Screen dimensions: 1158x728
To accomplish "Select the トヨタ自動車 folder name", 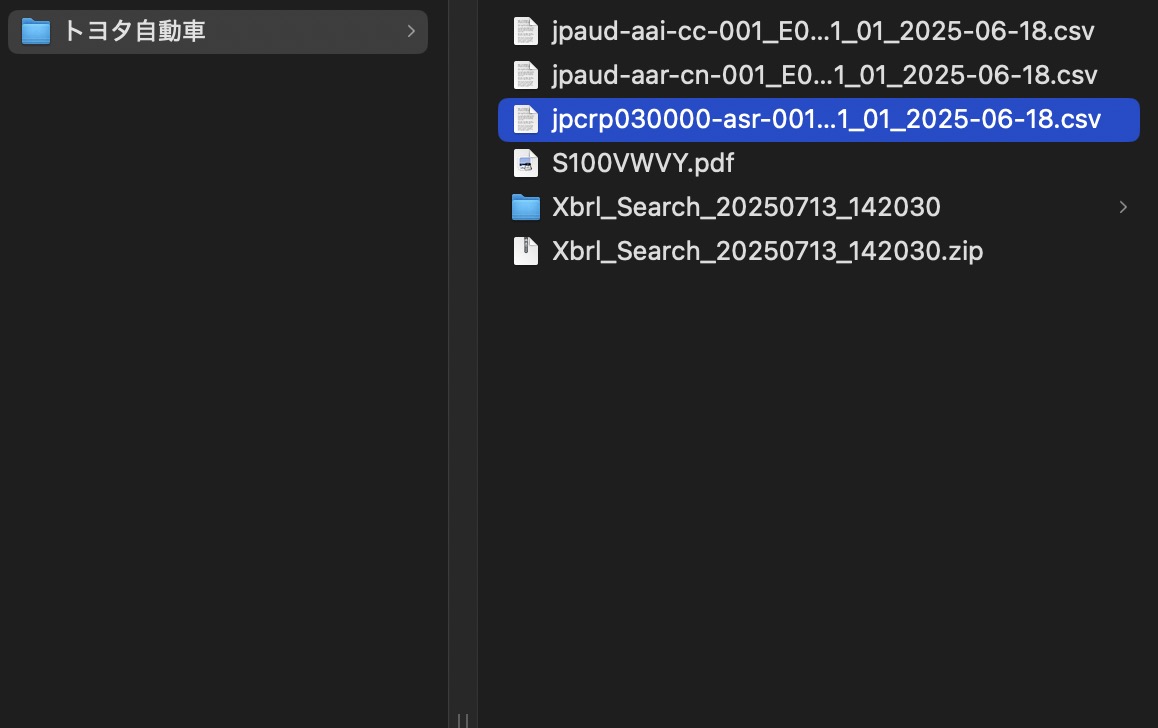I will tap(134, 32).
